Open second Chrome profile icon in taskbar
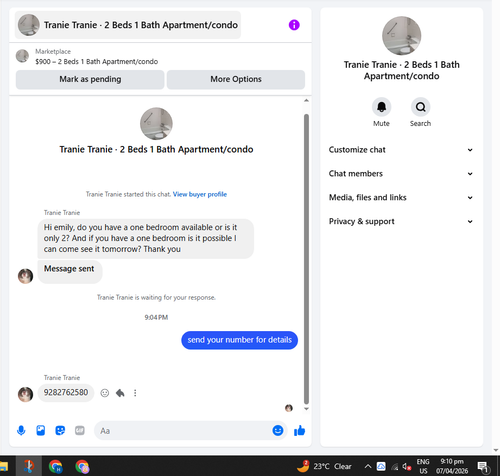The image size is (500, 476). [x=82, y=466]
